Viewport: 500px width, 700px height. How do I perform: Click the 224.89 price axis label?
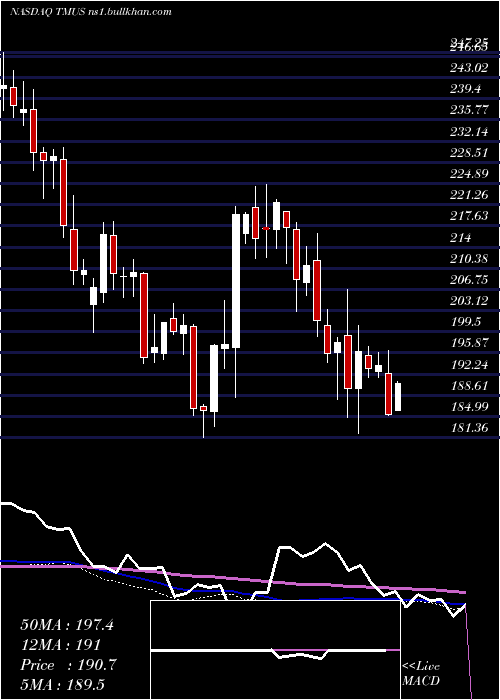click(x=469, y=174)
